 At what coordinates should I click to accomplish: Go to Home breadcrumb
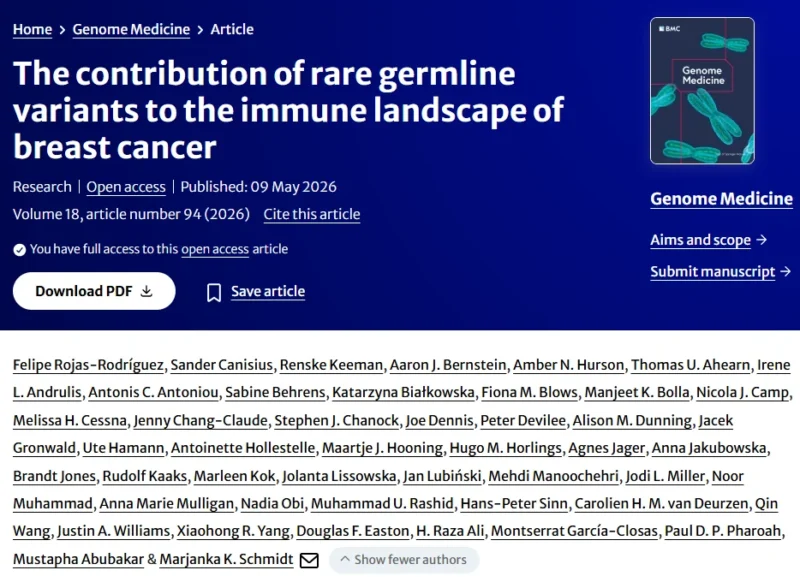click(33, 30)
